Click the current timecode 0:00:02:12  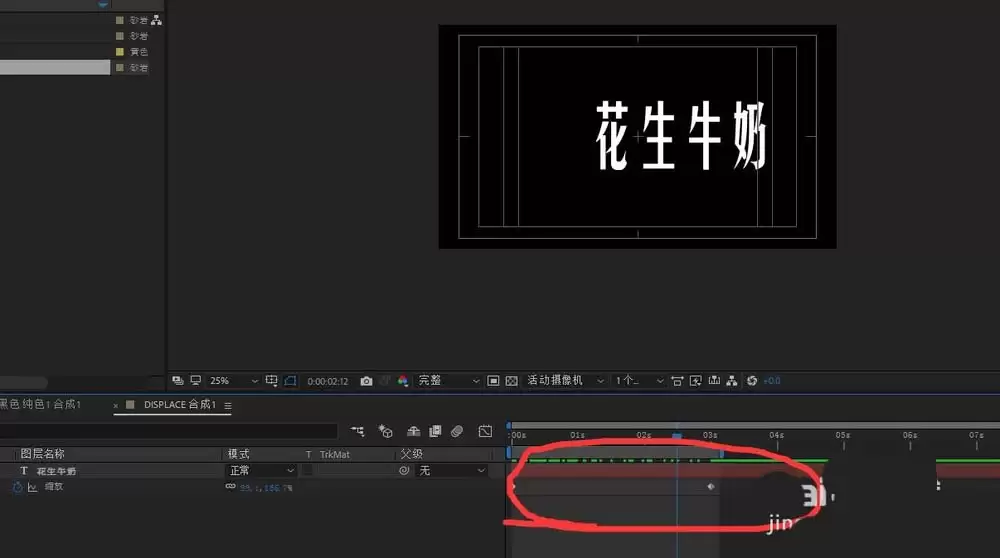tap(328, 381)
